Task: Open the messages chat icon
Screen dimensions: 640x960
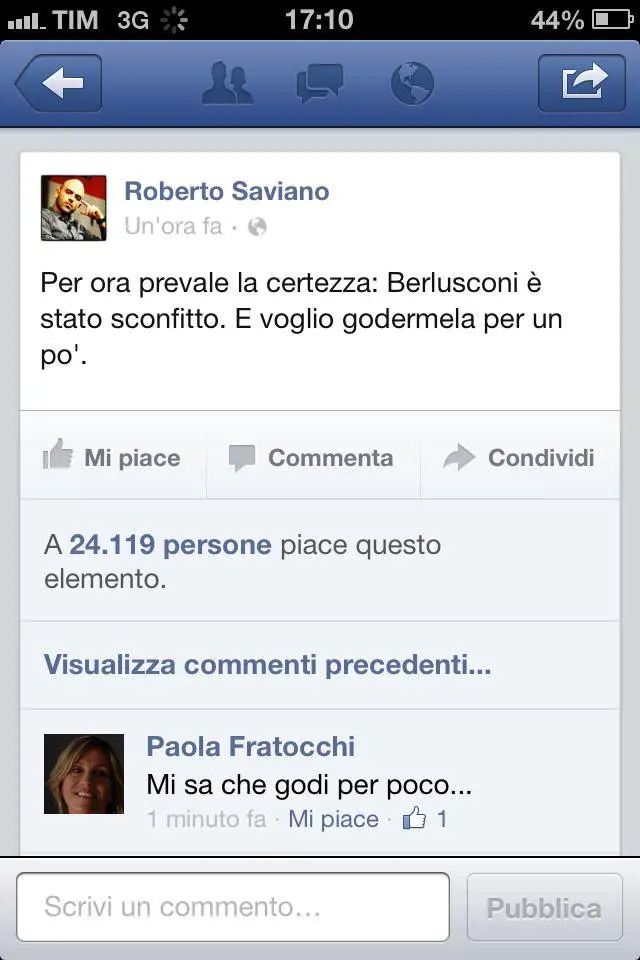Action: click(319, 83)
